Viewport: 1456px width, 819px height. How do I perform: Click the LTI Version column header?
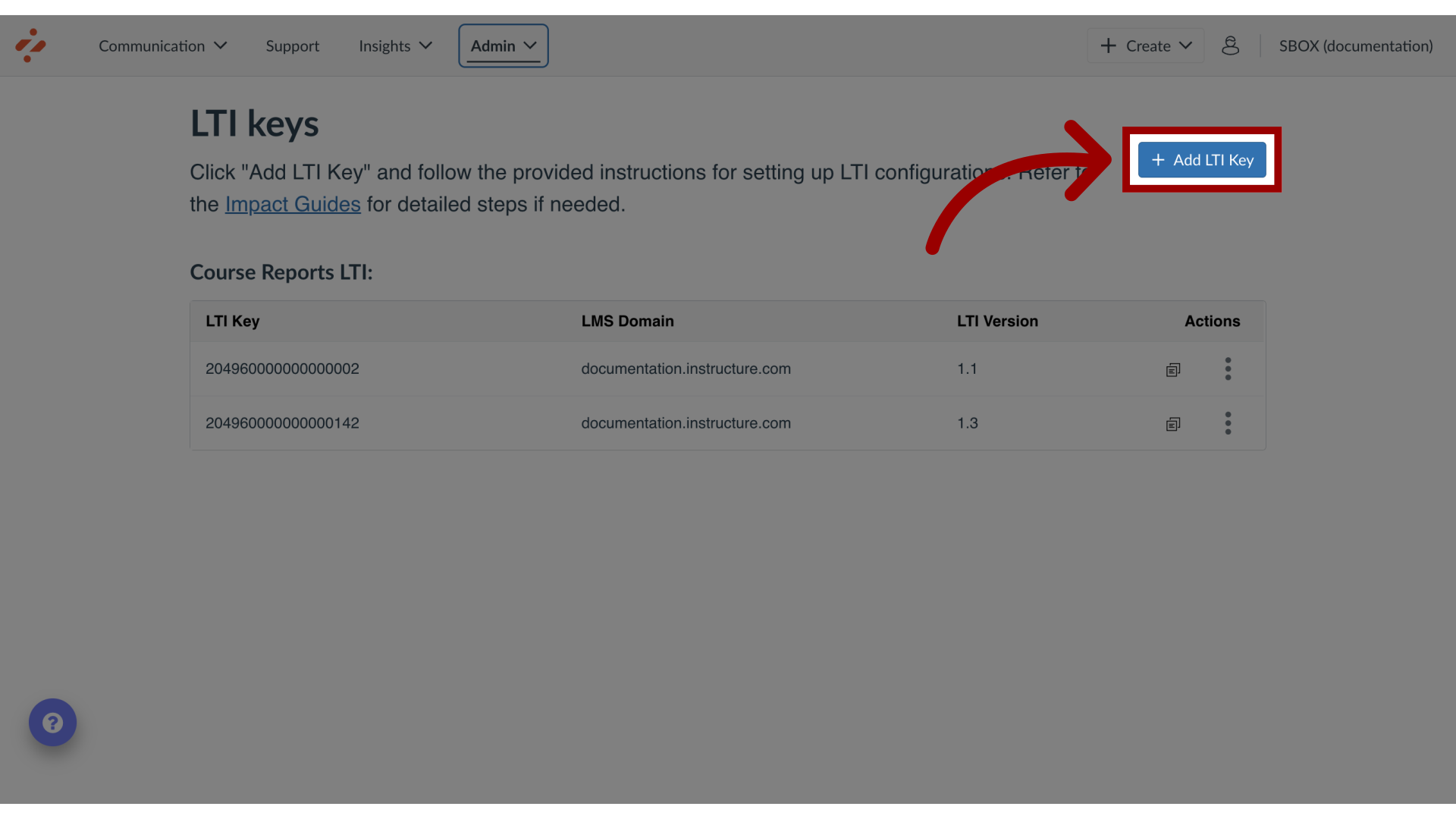[997, 321]
